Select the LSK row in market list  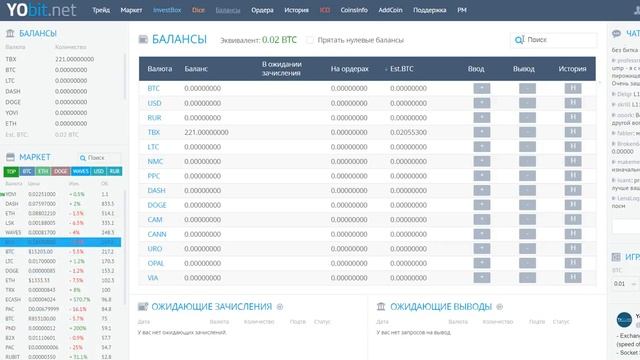[x=61, y=223]
